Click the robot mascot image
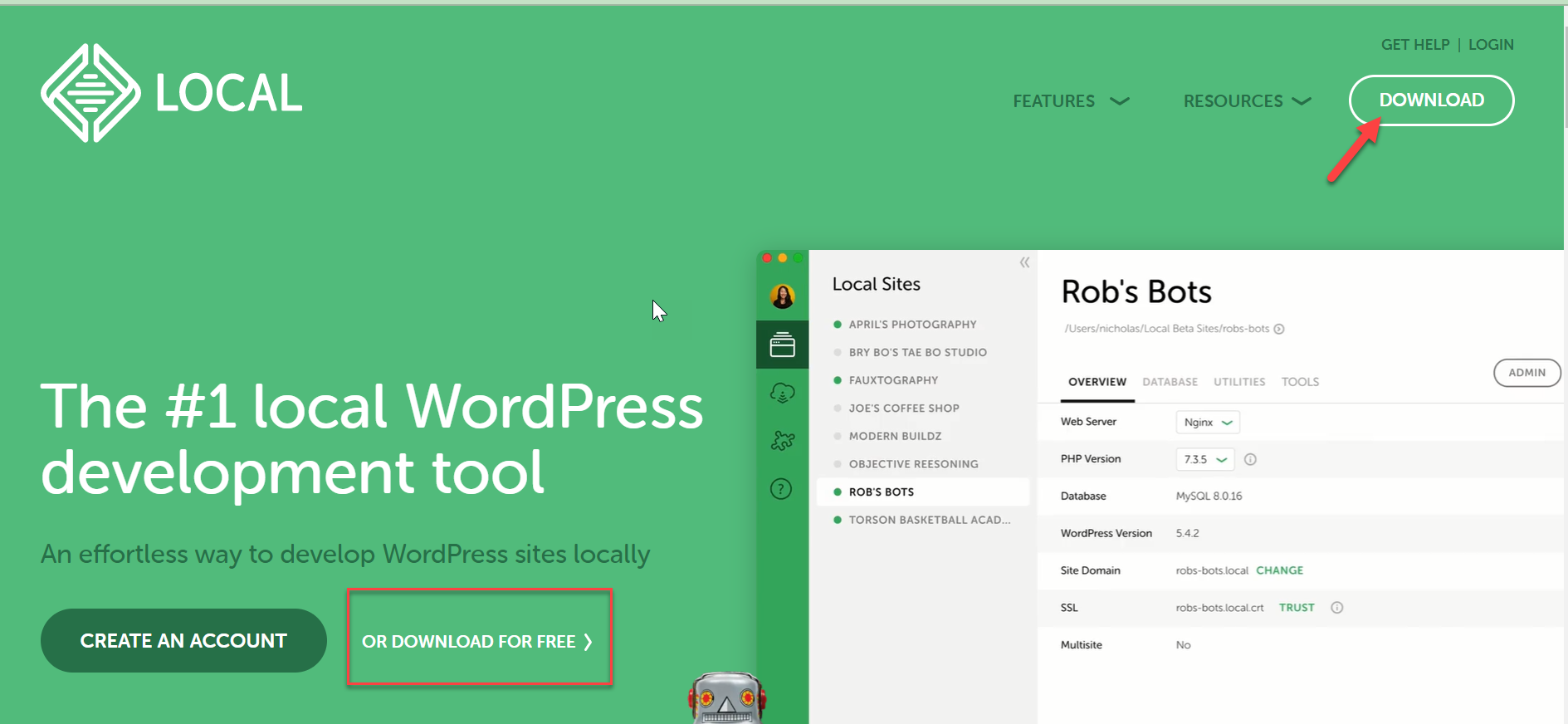Screen dimensions: 1568x724 [x=726, y=697]
